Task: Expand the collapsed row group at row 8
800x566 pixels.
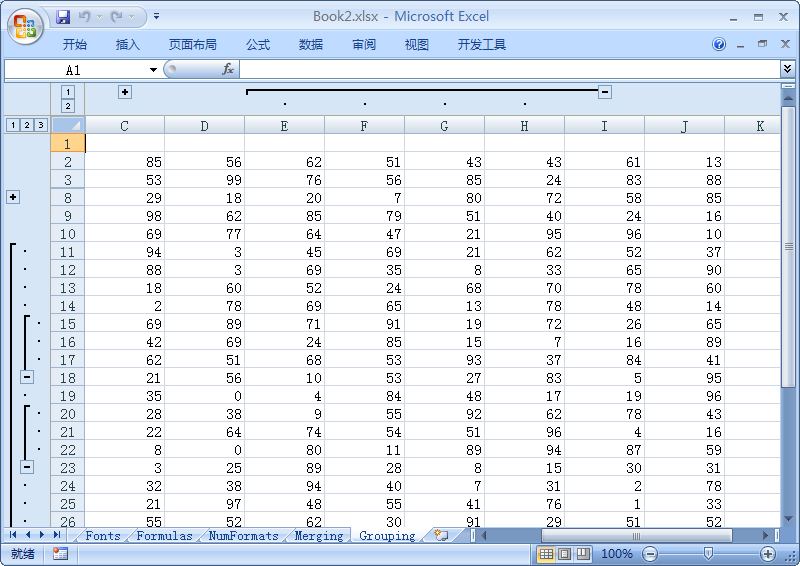Action: point(13,197)
